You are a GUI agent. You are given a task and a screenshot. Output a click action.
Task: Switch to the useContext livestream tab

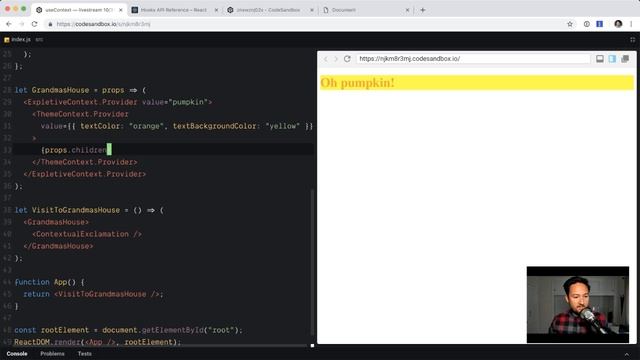point(78,10)
